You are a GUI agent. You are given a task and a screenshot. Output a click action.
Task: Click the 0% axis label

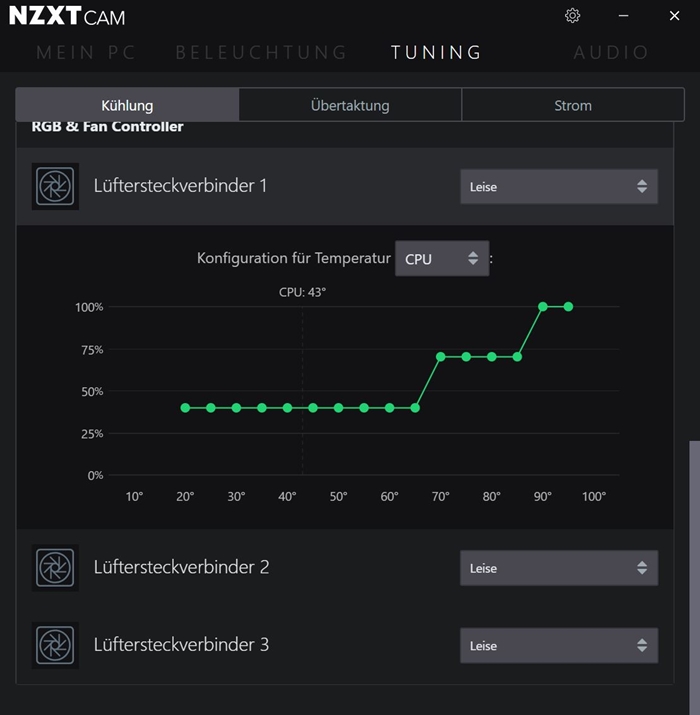[95, 476]
